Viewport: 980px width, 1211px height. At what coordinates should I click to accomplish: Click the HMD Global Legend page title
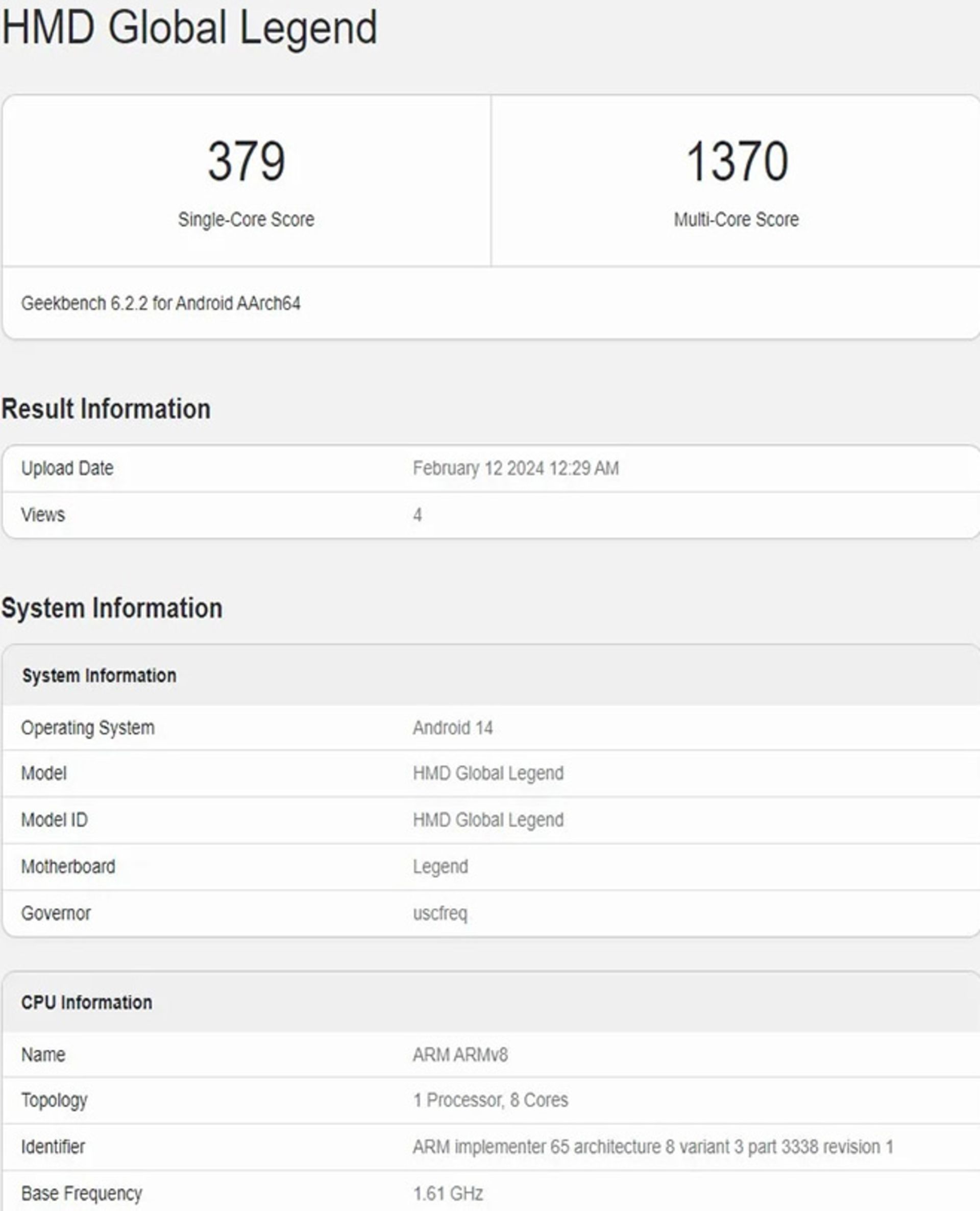(x=190, y=27)
